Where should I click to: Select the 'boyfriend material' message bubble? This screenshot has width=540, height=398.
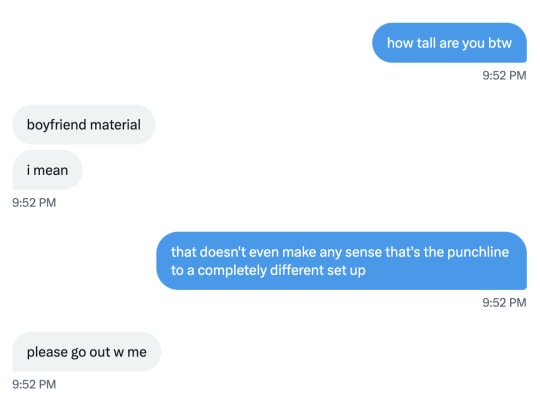[84, 124]
